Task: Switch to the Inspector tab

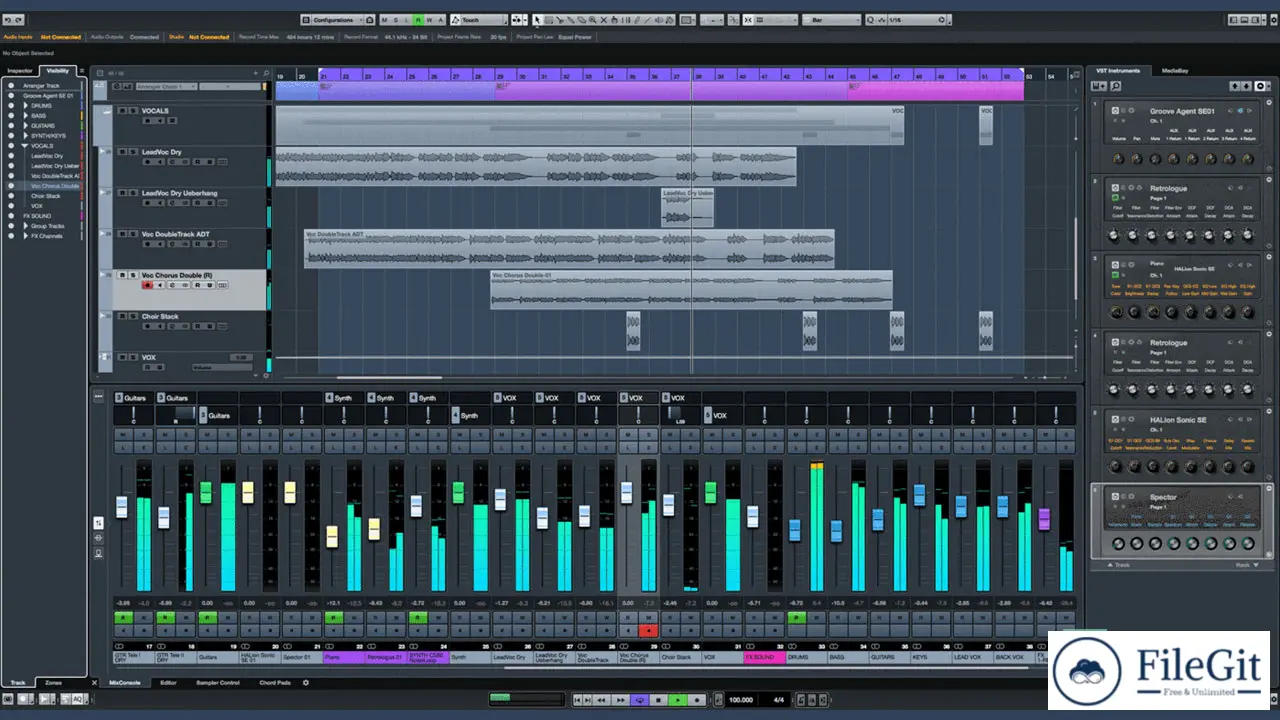Action: click(20, 71)
